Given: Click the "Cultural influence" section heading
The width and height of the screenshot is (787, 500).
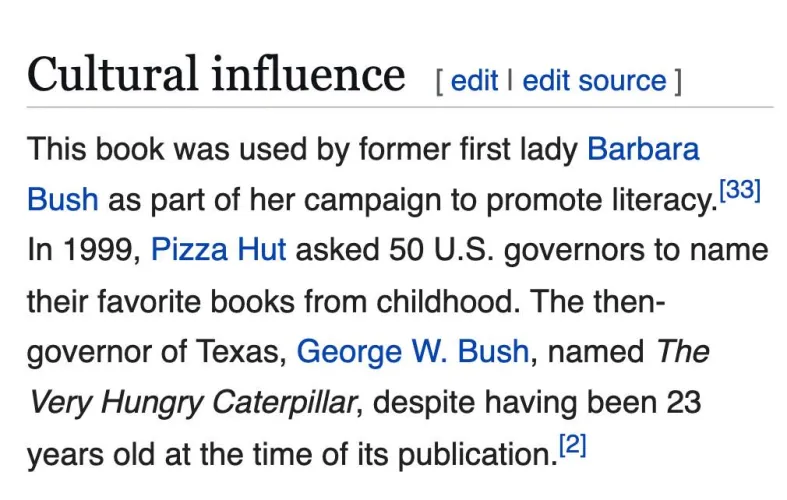Looking at the screenshot, I should click(216, 75).
